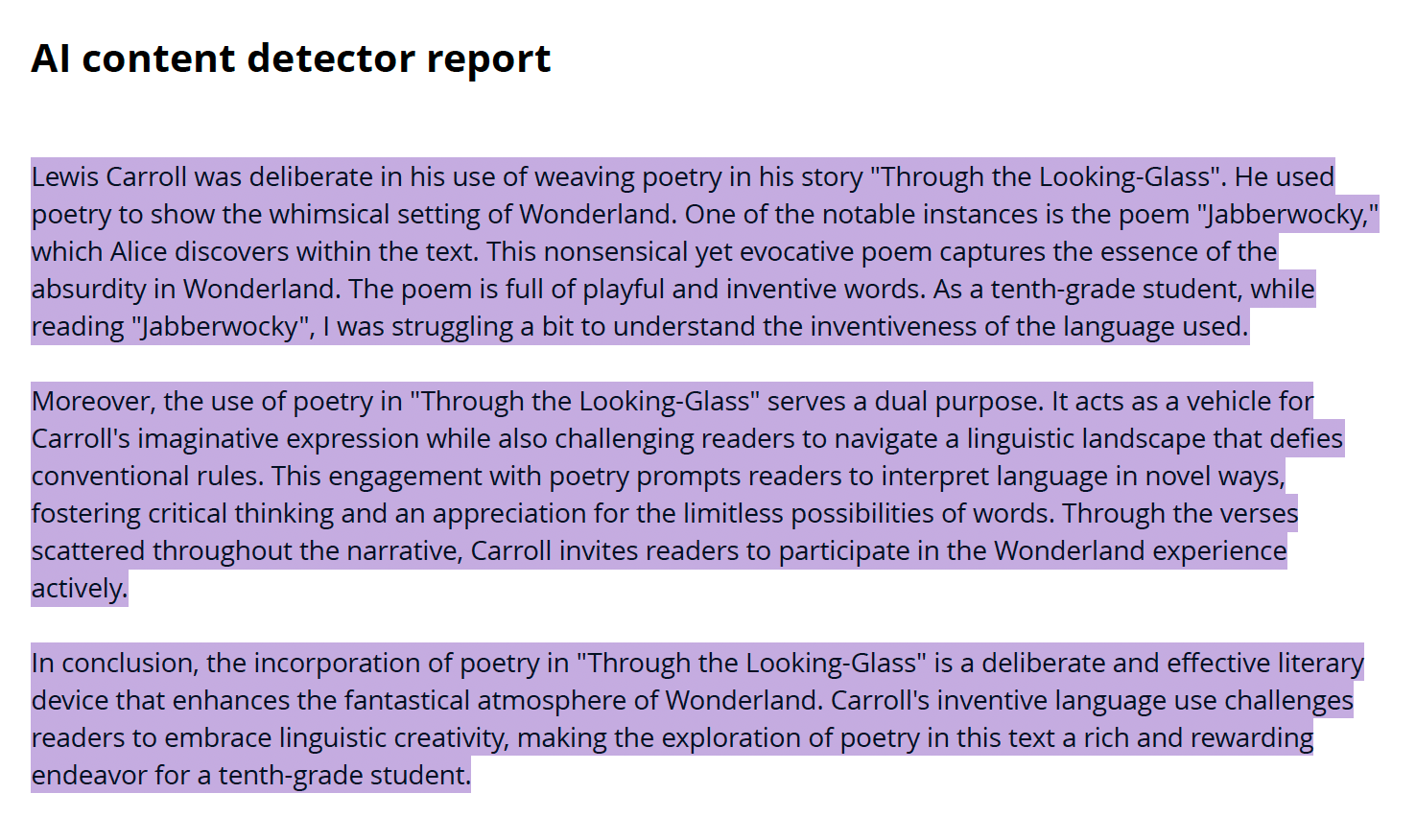This screenshot has height=840, width=1416.
Task: Click the highlighted word 'Jabberwocky,' in paragraph one
Action: (x=1288, y=215)
